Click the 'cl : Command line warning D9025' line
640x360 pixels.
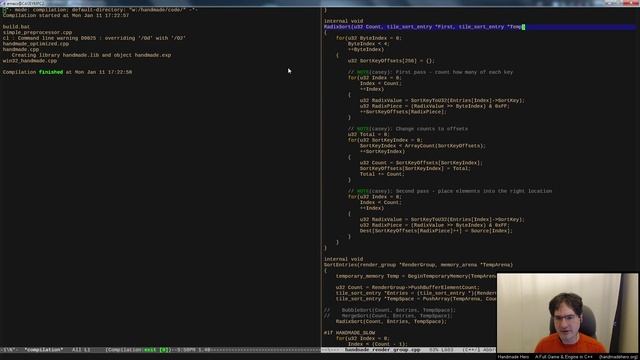pos(94,38)
